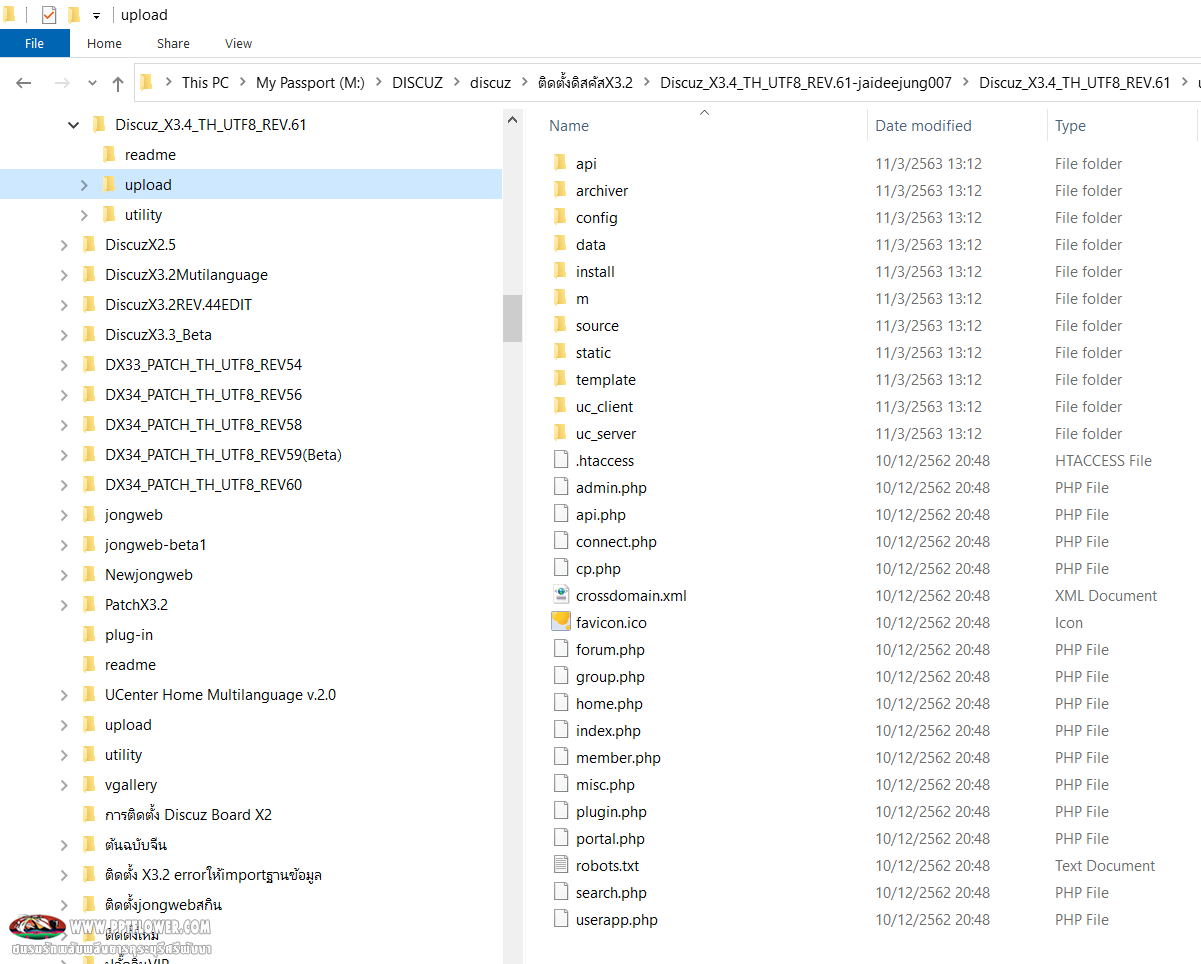Go up one level with the Up arrow
1201x964 pixels.
(x=118, y=83)
